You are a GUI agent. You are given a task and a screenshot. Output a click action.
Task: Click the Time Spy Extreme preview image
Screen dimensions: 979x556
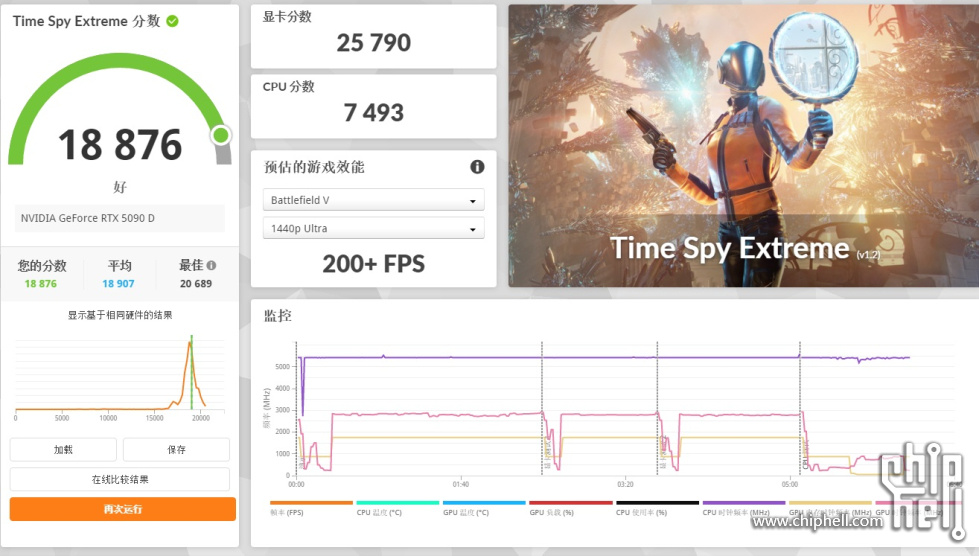pos(744,146)
